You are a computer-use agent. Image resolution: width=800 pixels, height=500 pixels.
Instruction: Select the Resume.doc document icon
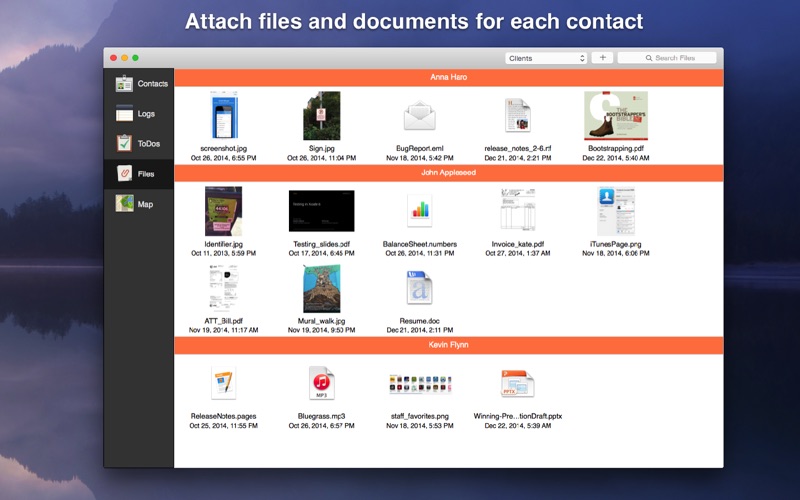[419, 288]
